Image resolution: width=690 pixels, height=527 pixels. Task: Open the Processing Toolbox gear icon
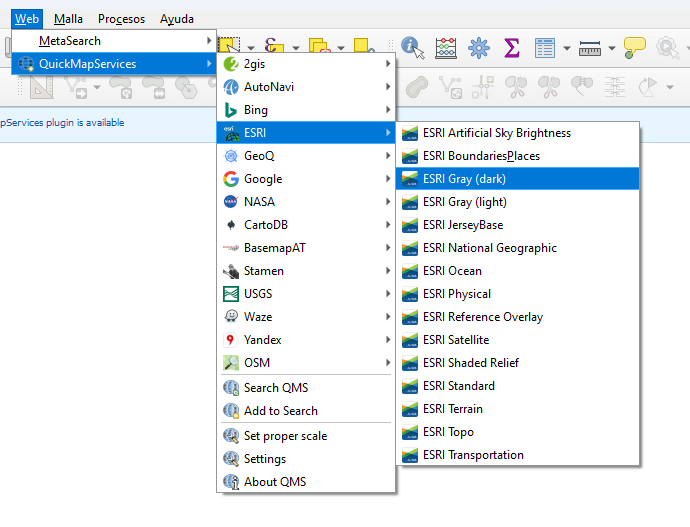(x=479, y=48)
